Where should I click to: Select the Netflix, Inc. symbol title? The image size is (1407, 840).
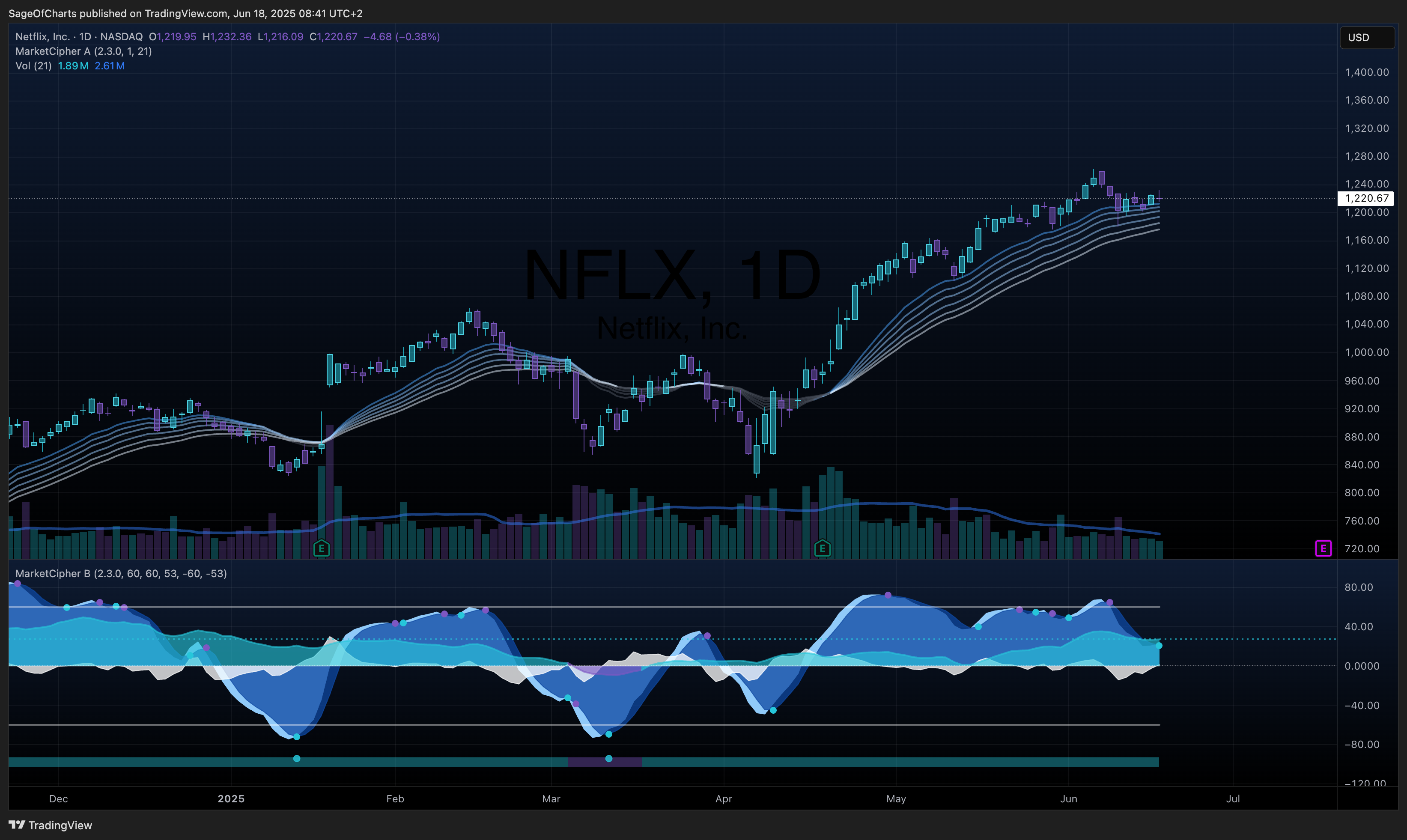[42, 37]
